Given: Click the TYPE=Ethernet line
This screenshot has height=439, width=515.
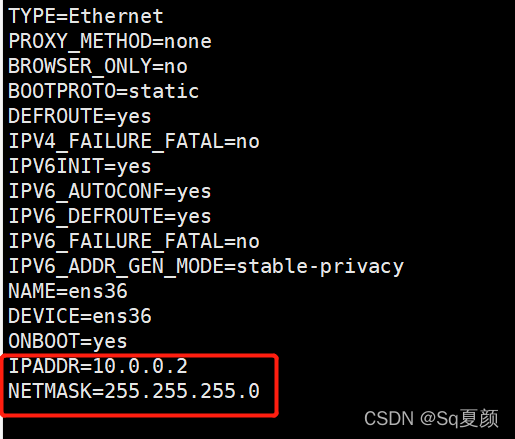Looking at the screenshot, I should coord(86,16).
